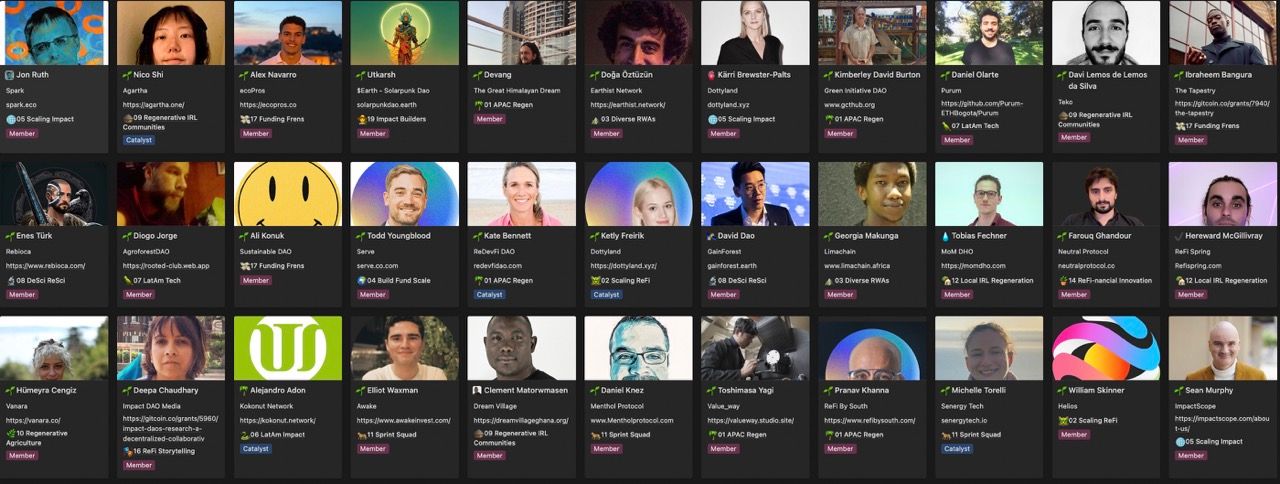This screenshot has height=484, width=1280.
Task: Click the water drop icon next to Tobias Fechner
Action: click(945, 236)
